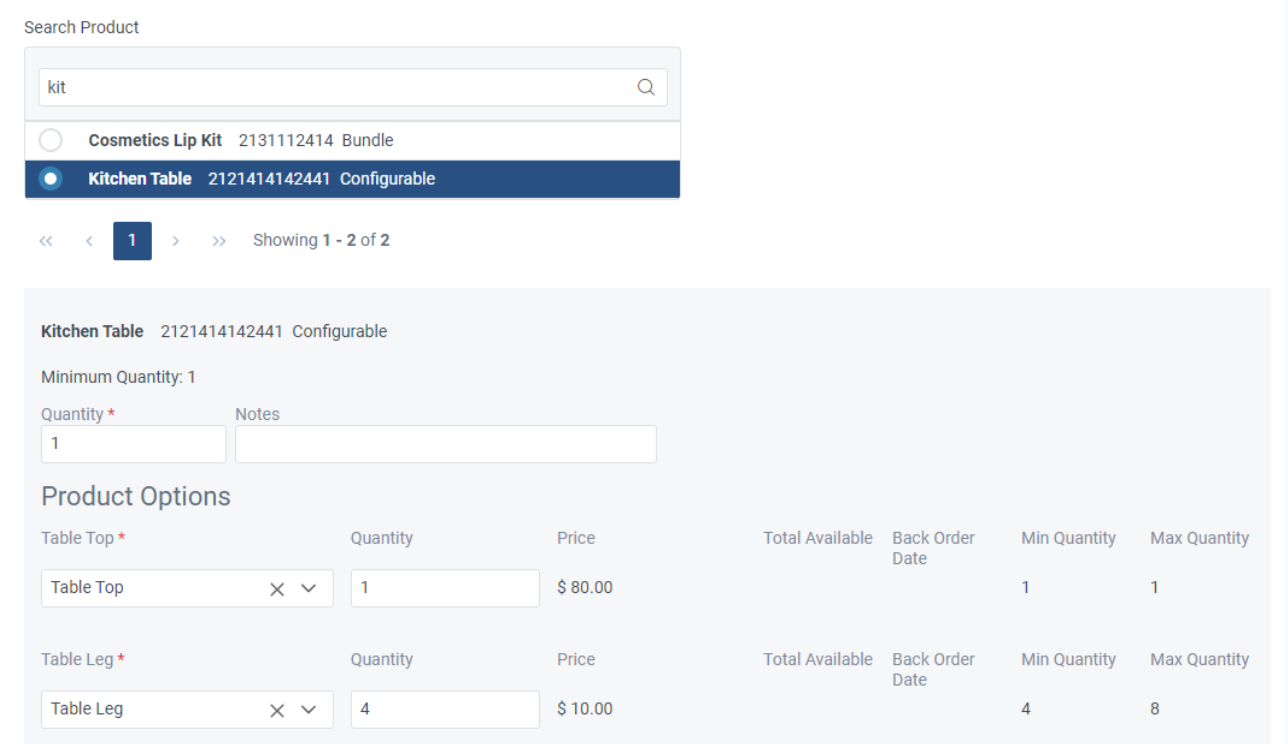Click the search magnifier icon
Screen dimensions: 1288x744
tap(646, 87)
